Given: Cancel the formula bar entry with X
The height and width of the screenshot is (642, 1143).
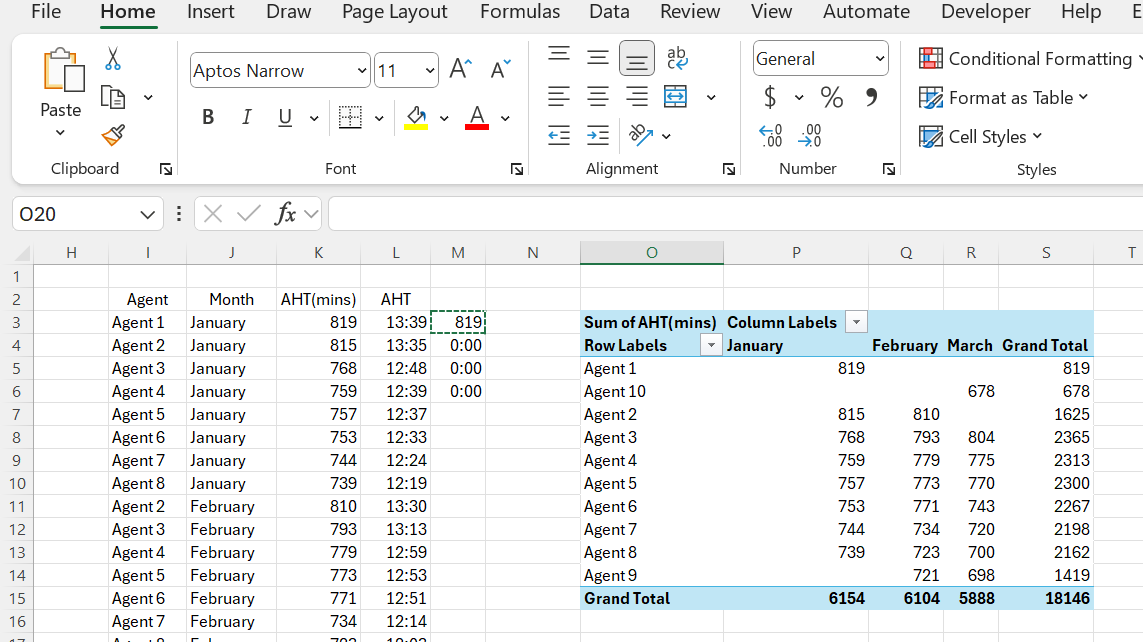Looking at the screenshot, I should [x=213, y=214].
